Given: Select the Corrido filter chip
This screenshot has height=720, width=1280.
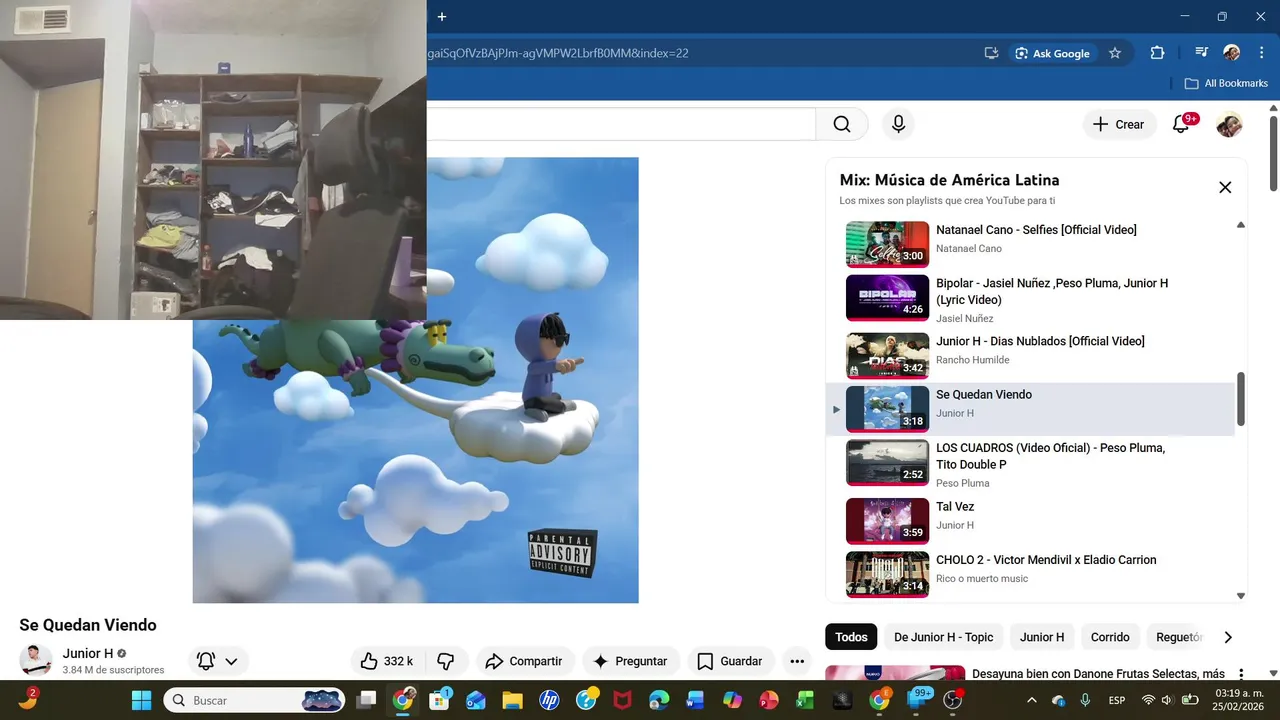Looking at the screenshot, I should coord(1110,637).
